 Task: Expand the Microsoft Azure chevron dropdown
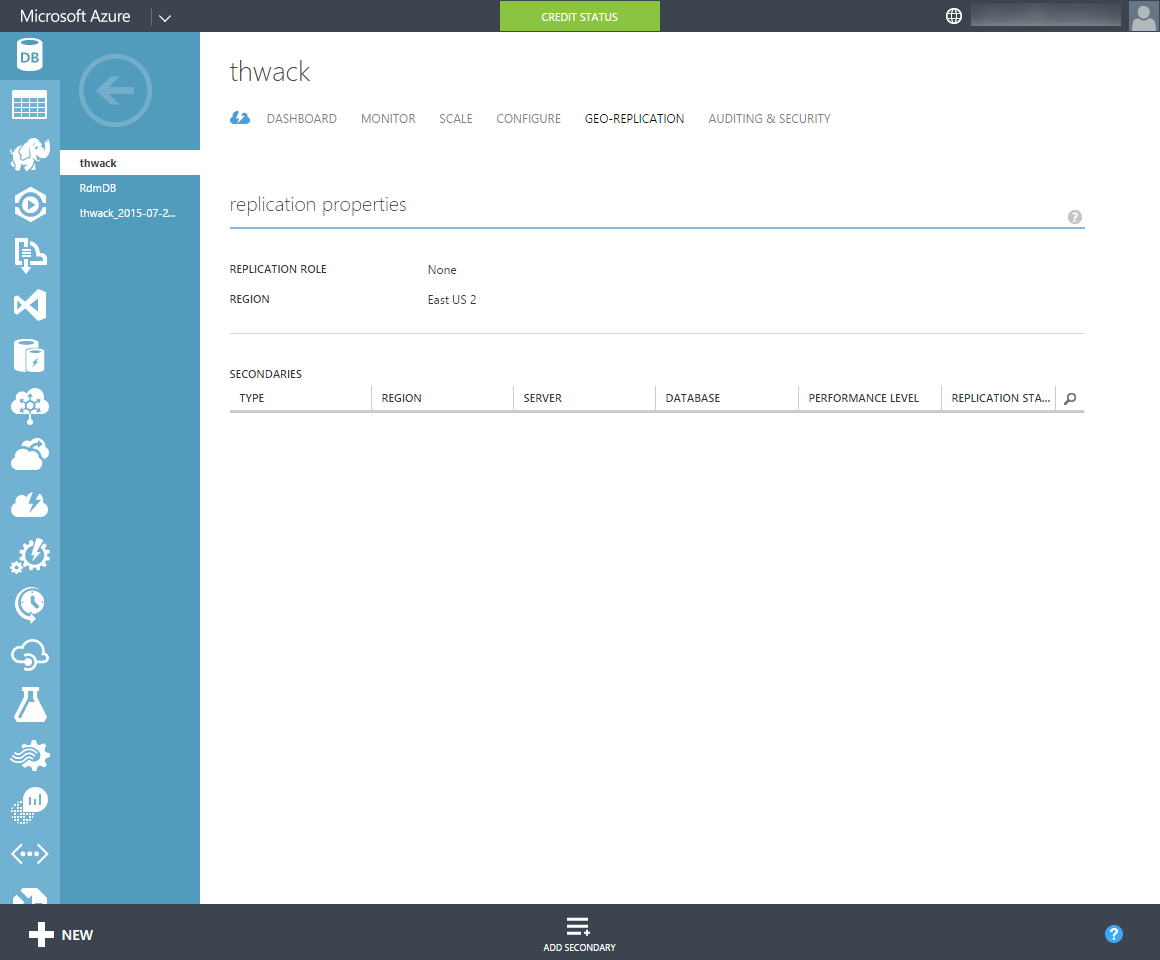click(x=165, y=18)
